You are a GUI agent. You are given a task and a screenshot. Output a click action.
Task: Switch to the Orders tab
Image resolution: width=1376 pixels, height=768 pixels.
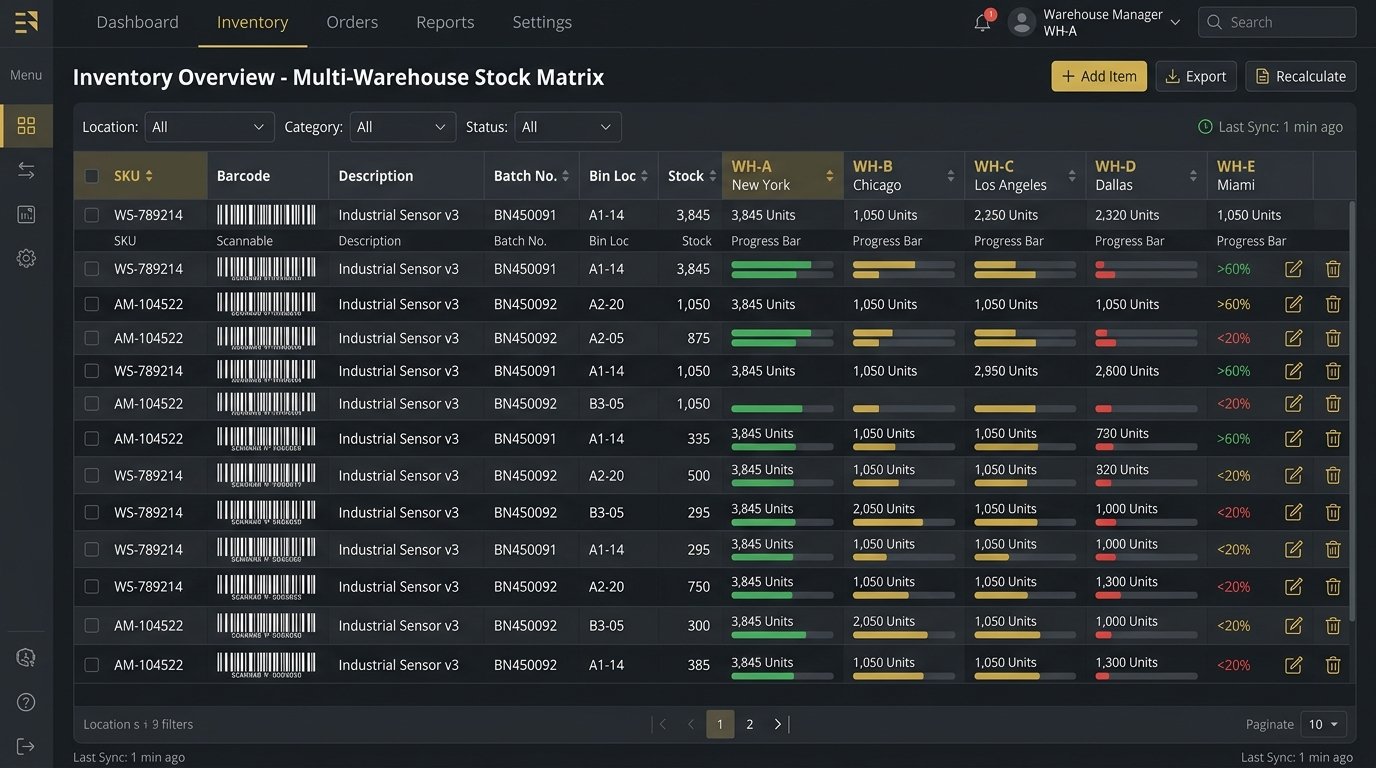352,22
